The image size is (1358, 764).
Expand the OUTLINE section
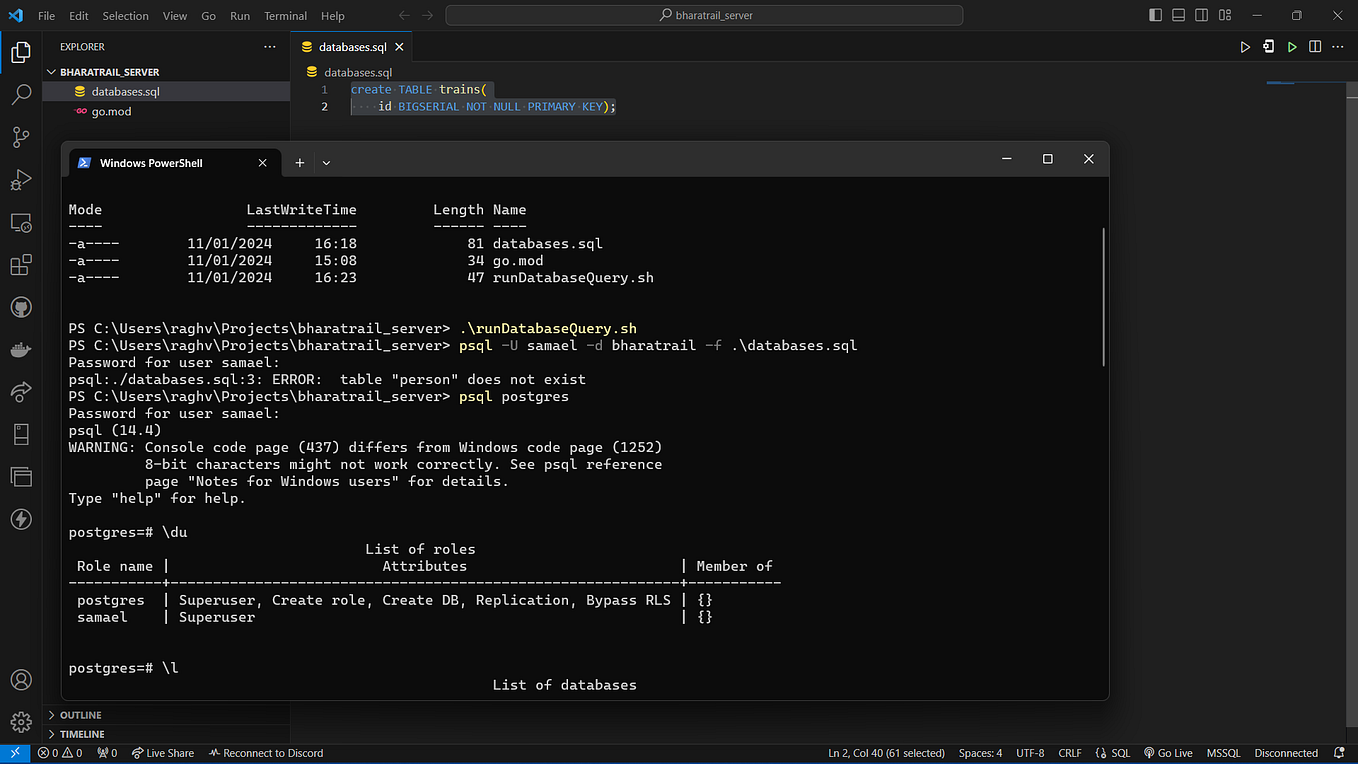166,715
